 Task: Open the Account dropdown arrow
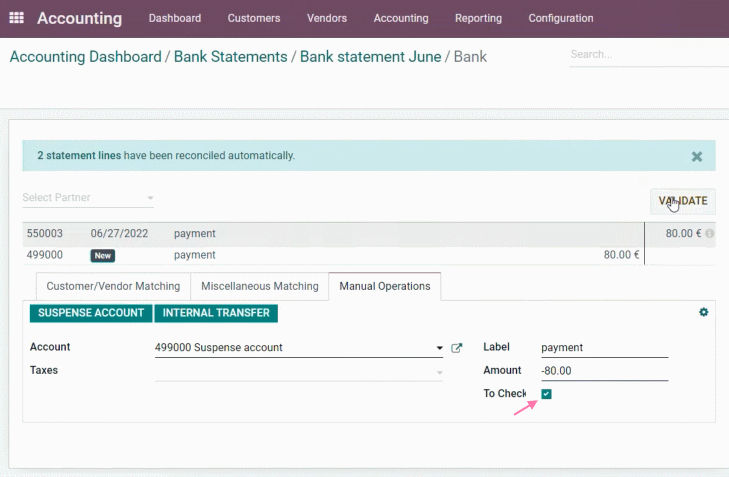pos(439,348)
